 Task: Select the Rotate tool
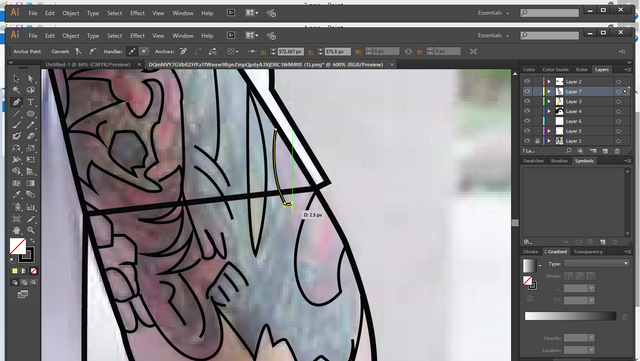(16, 148)
